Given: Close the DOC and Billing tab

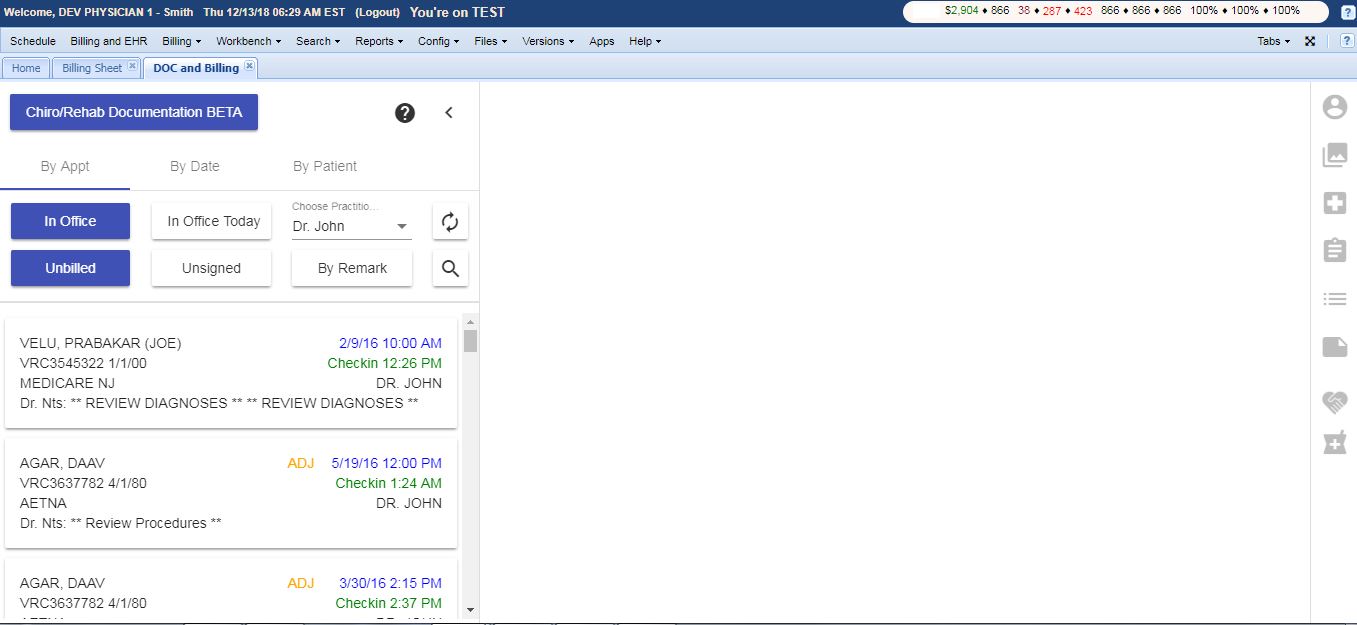Looking at the screenshot, I should (249, 67).
